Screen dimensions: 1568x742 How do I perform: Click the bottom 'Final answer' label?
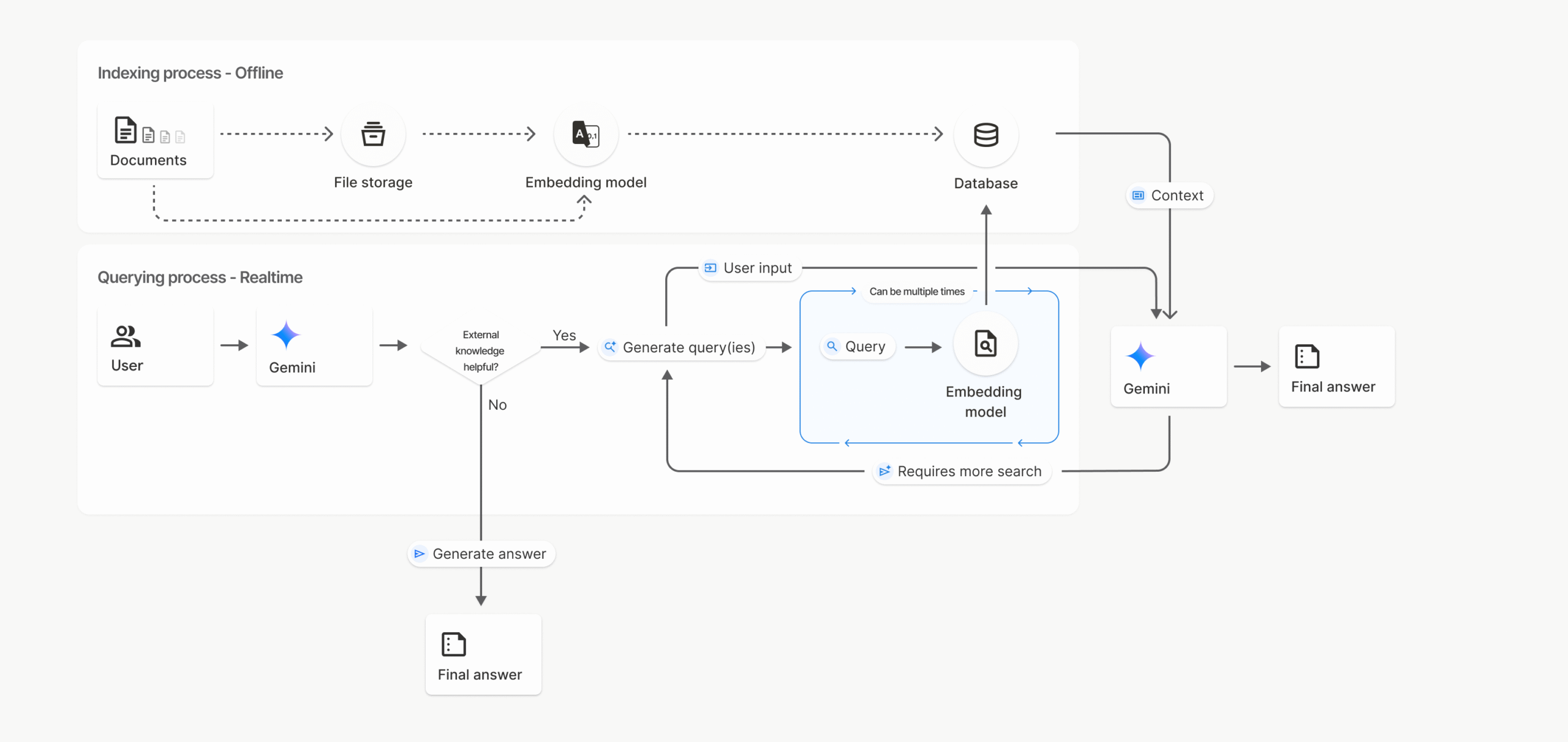(480, 675)
